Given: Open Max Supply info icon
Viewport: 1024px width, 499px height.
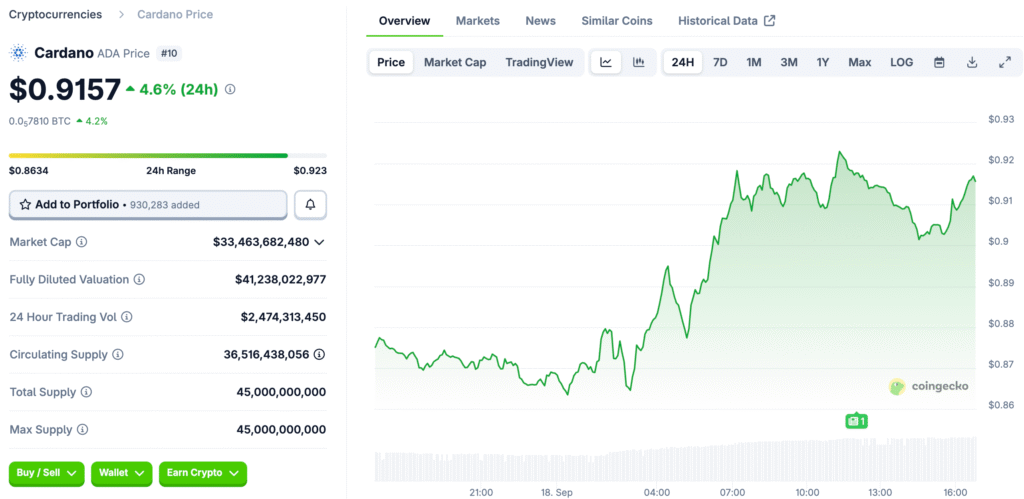Looking at the screenshot, I should point(82,430).
